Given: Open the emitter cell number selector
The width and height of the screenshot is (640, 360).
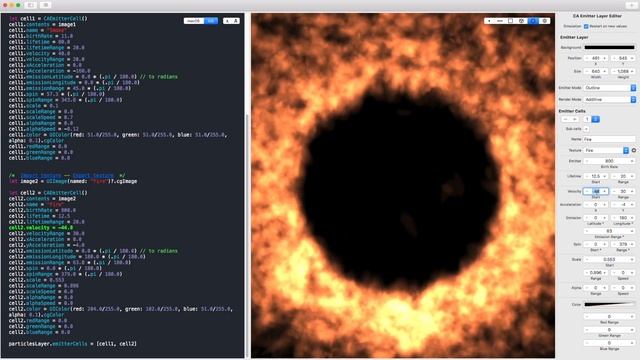Looking at the screenshot, I should click(x=591, y=119).
